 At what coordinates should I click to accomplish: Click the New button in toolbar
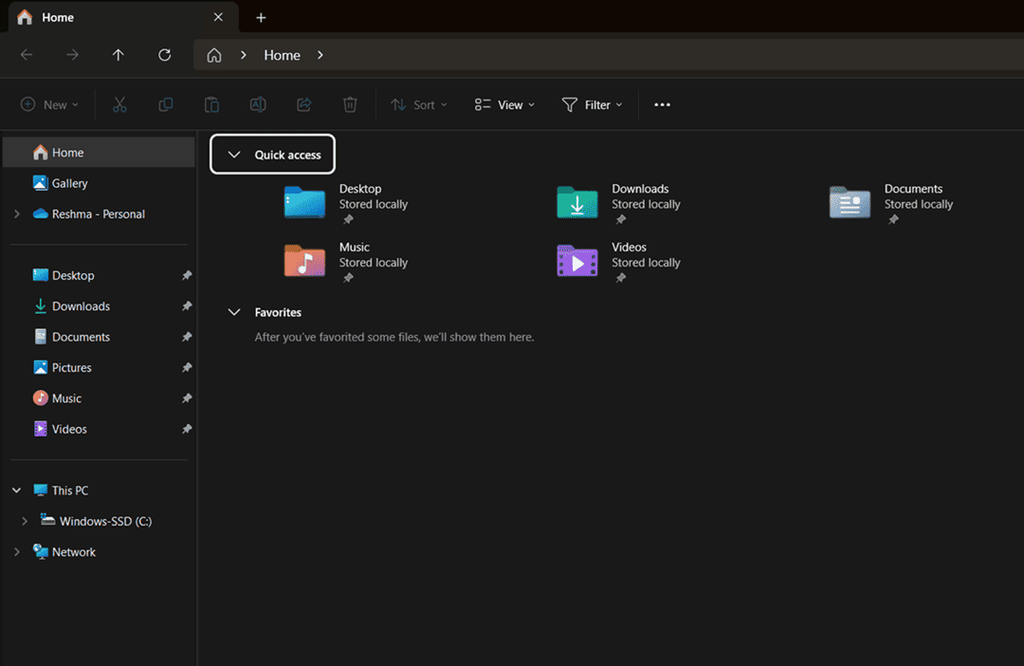coord(49,105)
